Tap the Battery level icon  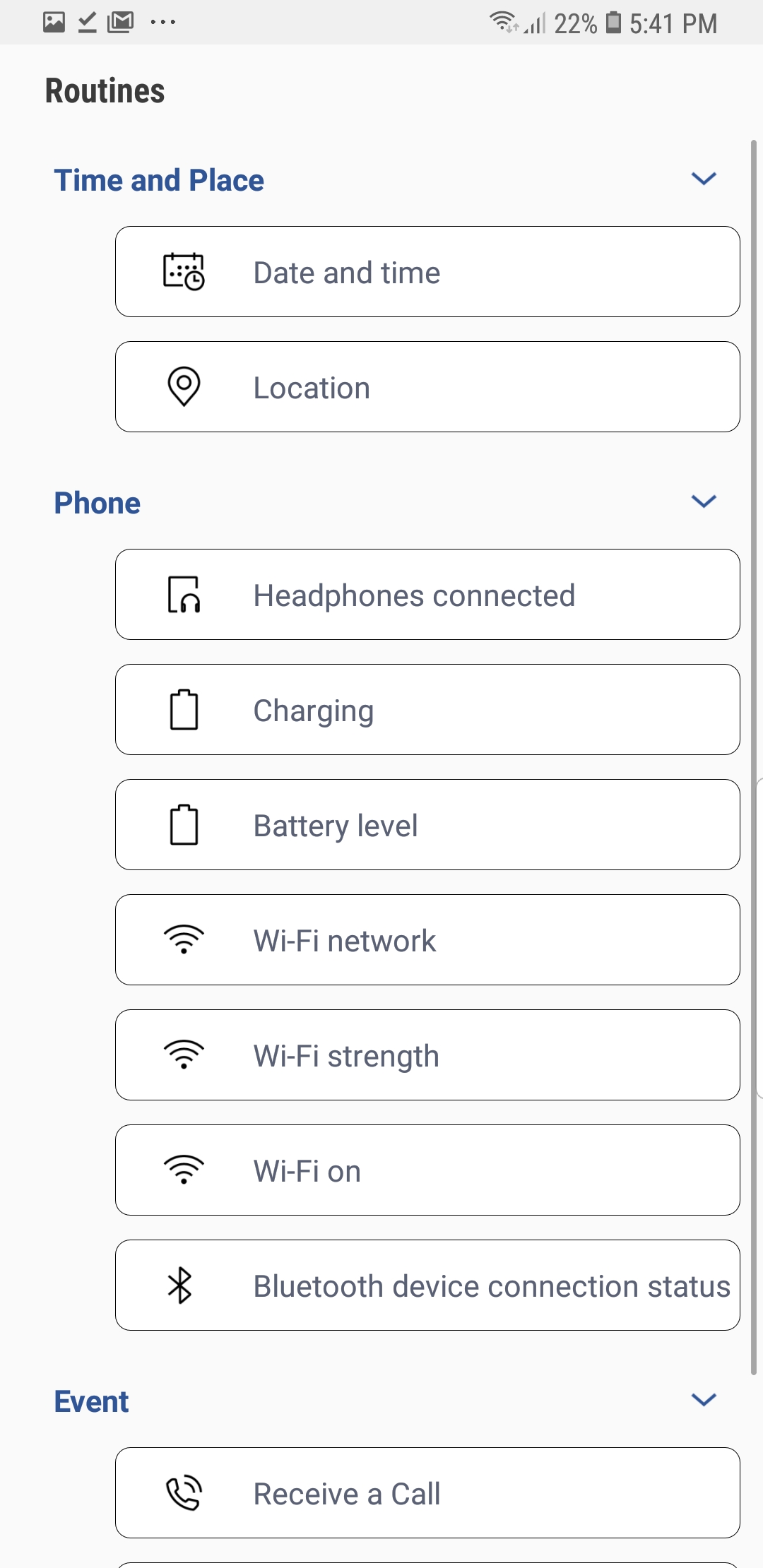184,825
